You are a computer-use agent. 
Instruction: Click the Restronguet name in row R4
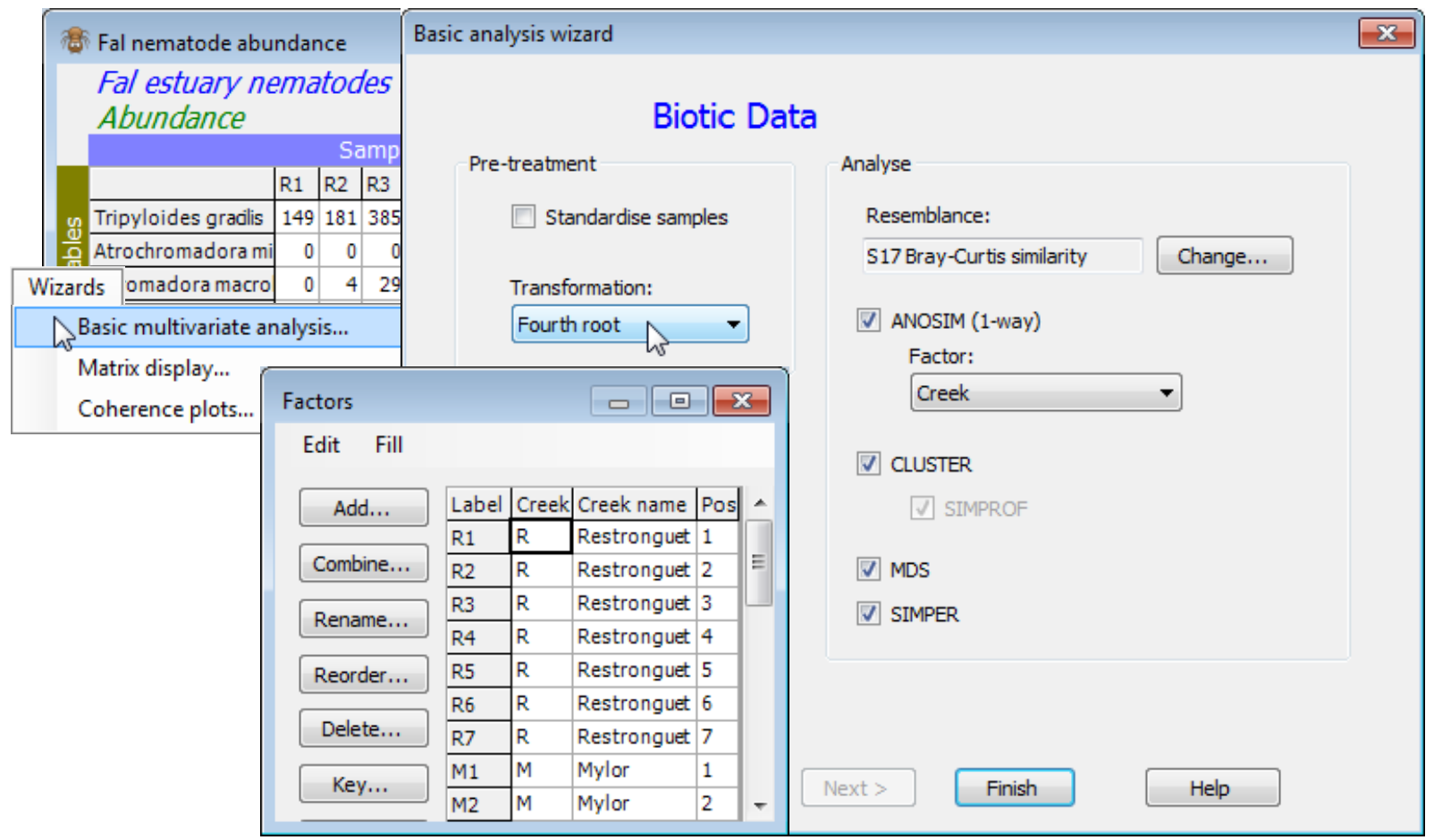634,636
